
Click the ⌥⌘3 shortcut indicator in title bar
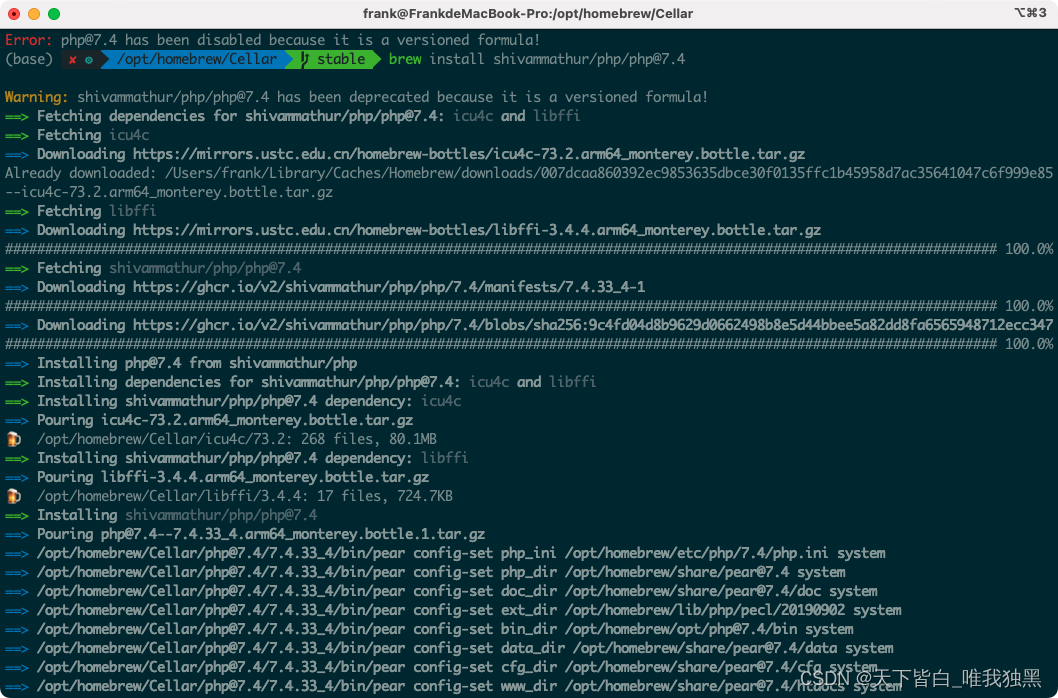[x=1030, y=13]
